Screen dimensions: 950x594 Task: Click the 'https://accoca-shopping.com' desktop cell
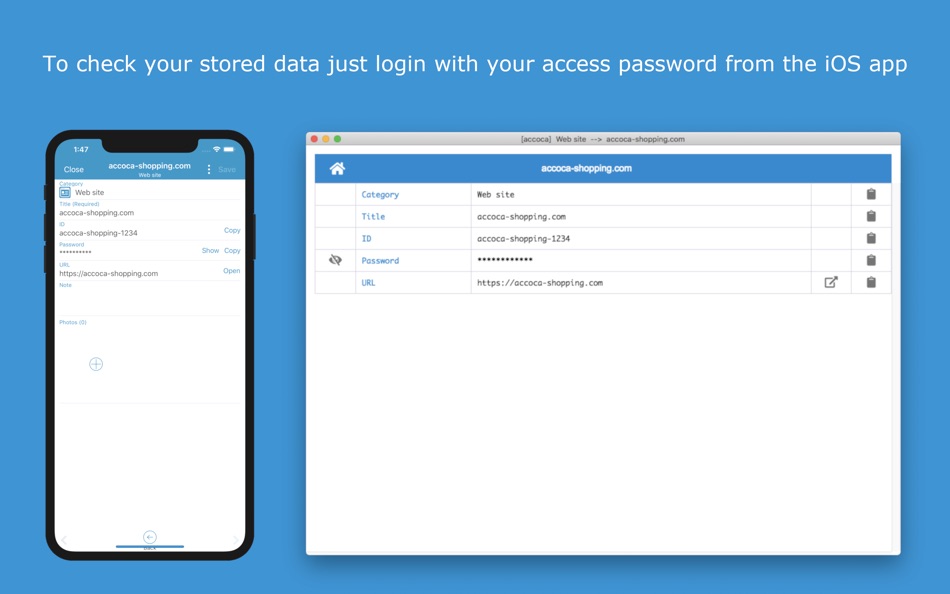[641, 282]
